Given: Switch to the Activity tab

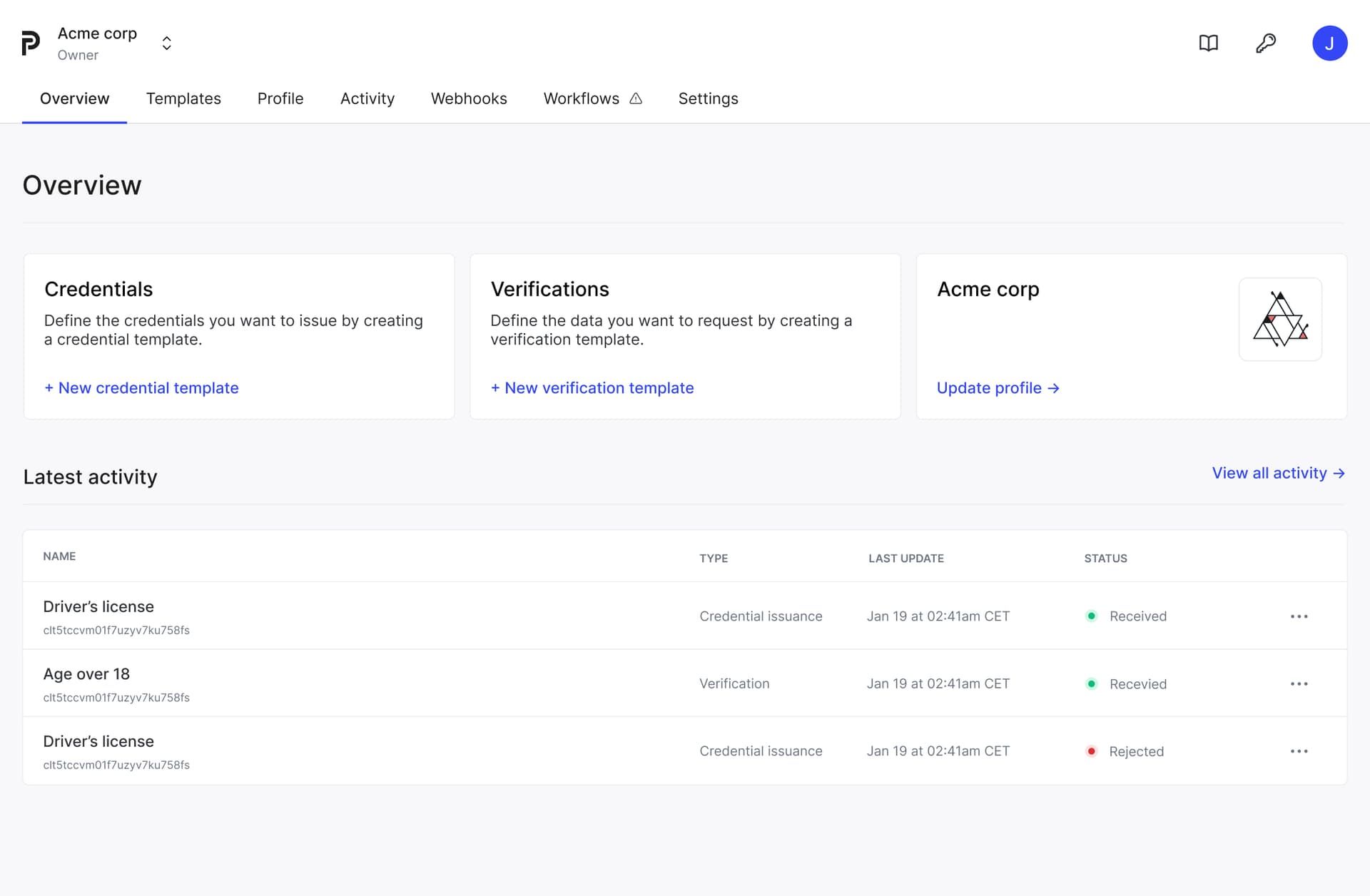Looking at the screenshot, I should click(367, 98).
